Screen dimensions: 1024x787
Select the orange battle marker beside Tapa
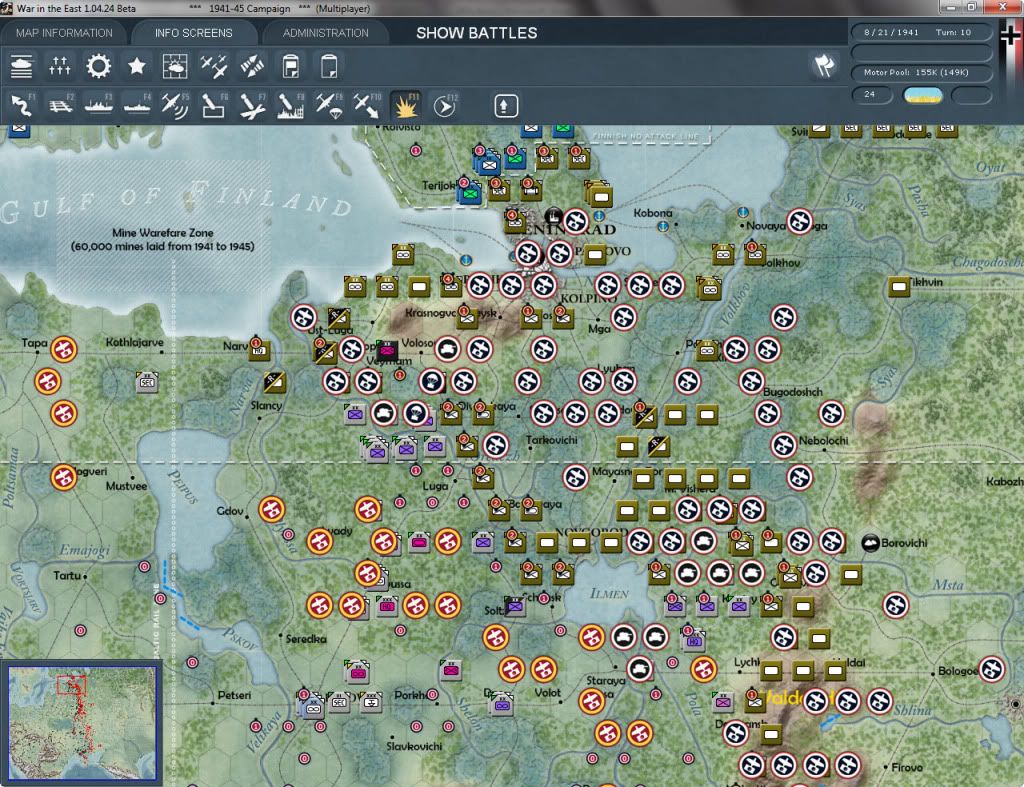tap(64, 349)
